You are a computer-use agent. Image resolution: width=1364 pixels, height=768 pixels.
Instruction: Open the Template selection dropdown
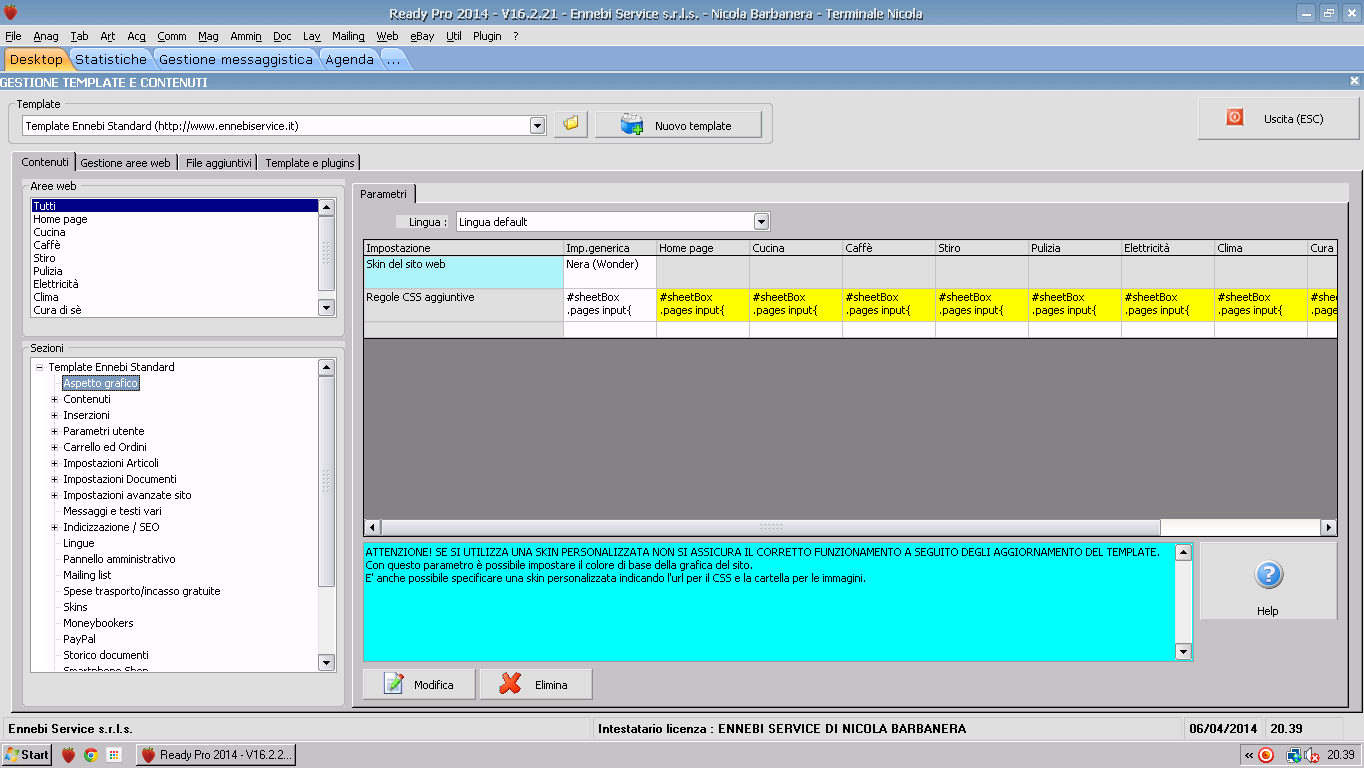pos(537,126)
